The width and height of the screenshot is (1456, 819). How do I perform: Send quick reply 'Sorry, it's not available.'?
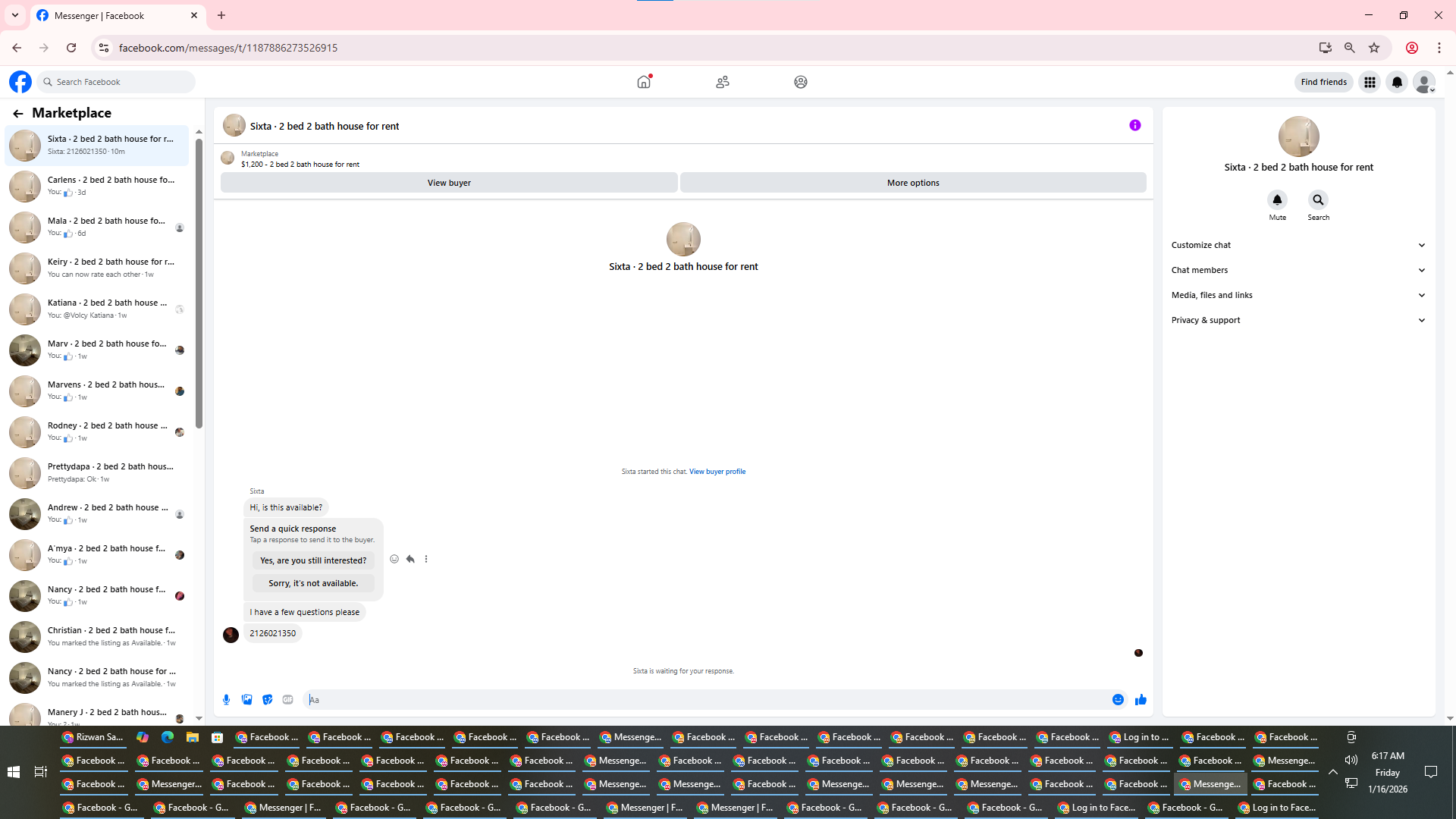[313, 583]
